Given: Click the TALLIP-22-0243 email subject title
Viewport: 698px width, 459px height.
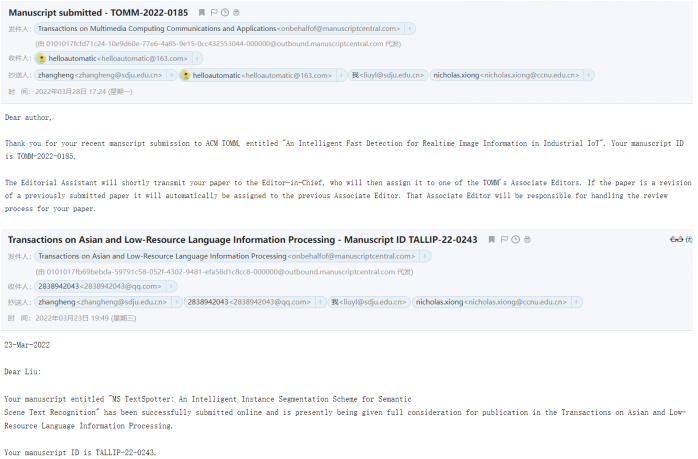Looking at the screenshot, I should tap(242, 241).
